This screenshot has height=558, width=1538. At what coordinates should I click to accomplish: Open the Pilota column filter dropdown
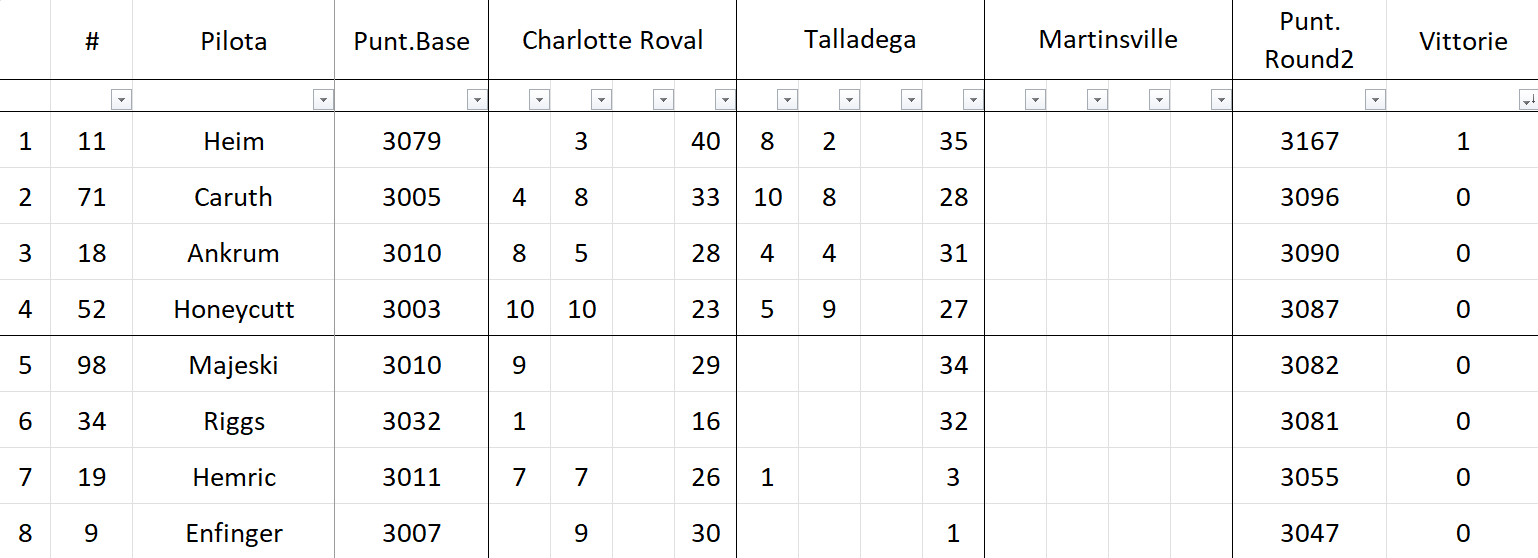tap(323, 100)
